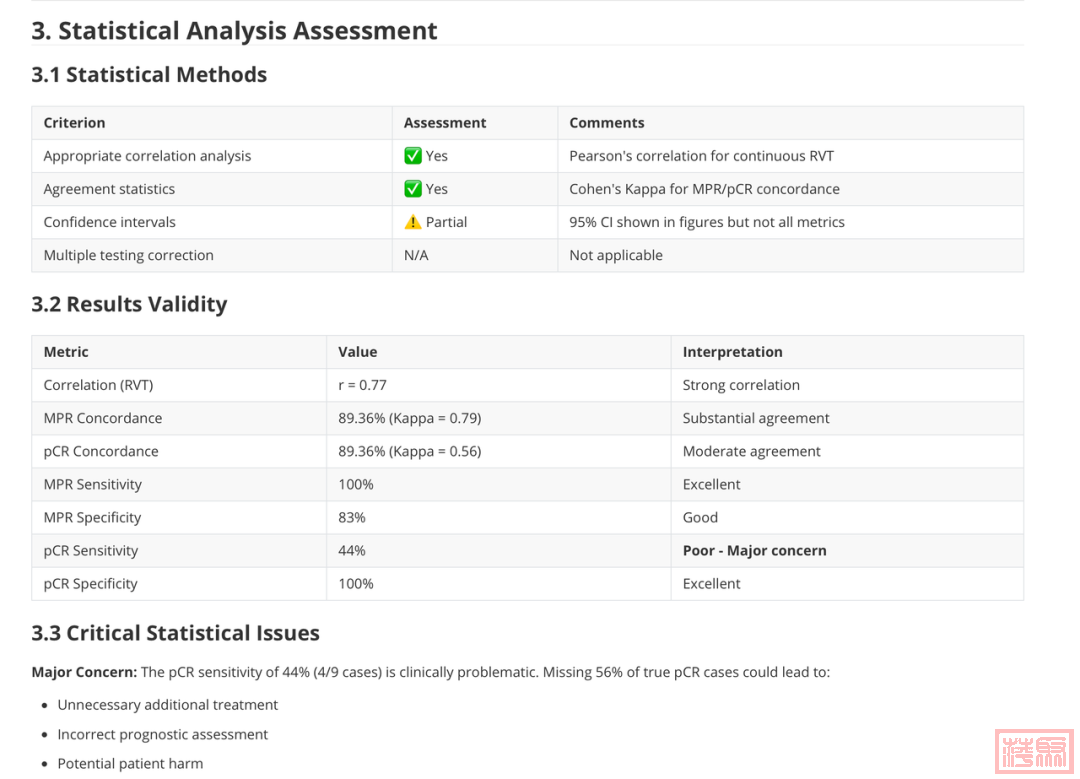
Task: Select the Interpretation column header
Action: point(732,352)
